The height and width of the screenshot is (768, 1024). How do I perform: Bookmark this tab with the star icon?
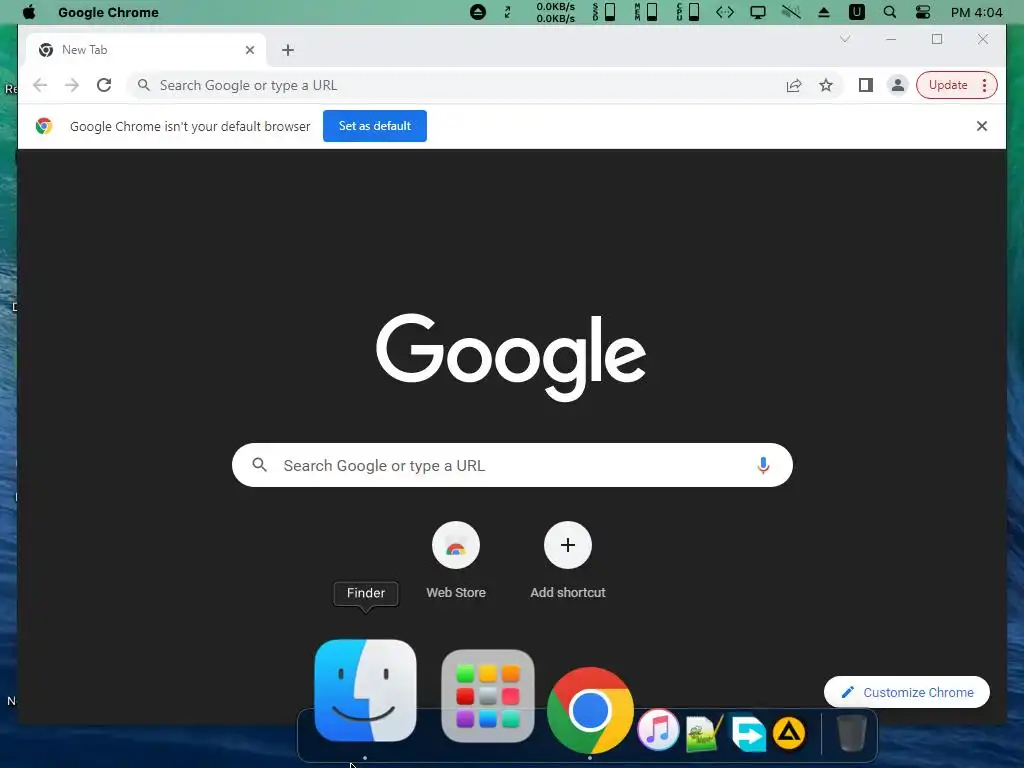click(x=826, y=86)
